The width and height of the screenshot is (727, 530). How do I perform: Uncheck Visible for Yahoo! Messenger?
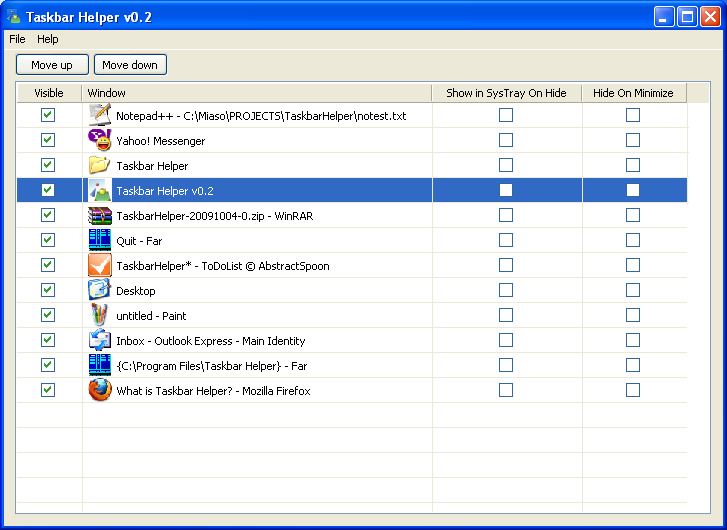click(48, 140)
